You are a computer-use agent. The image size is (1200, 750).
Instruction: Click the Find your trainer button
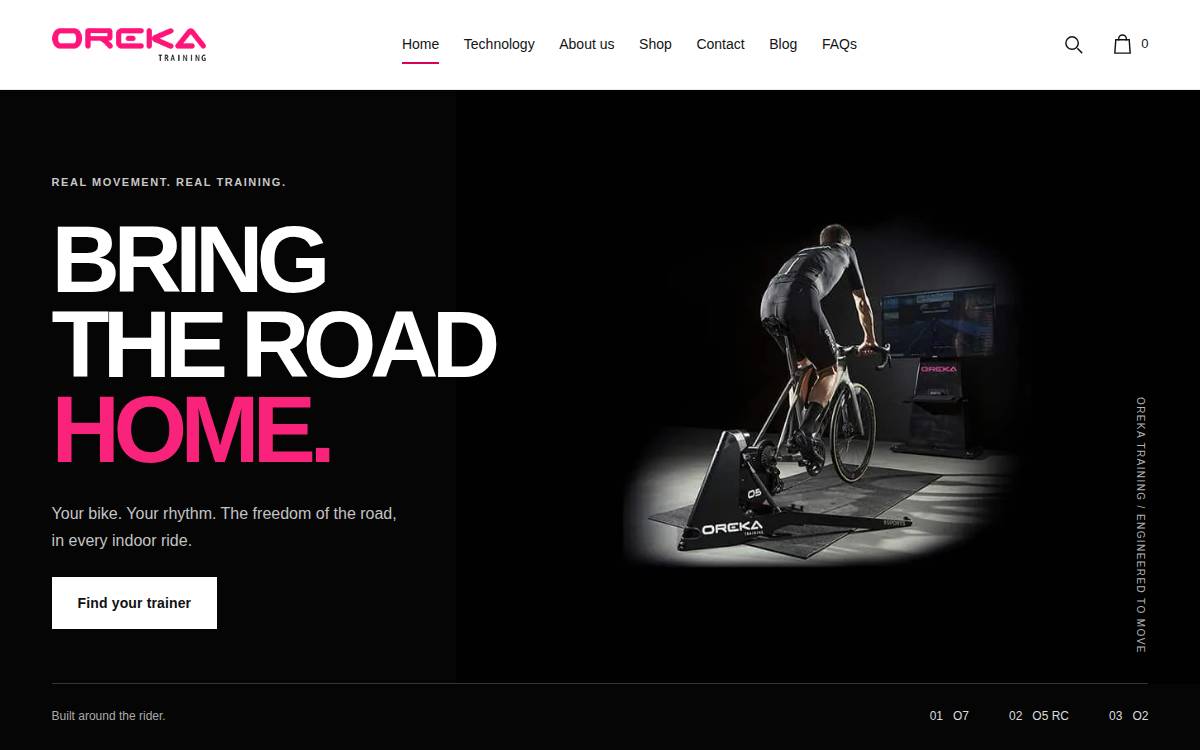[134, 603]
